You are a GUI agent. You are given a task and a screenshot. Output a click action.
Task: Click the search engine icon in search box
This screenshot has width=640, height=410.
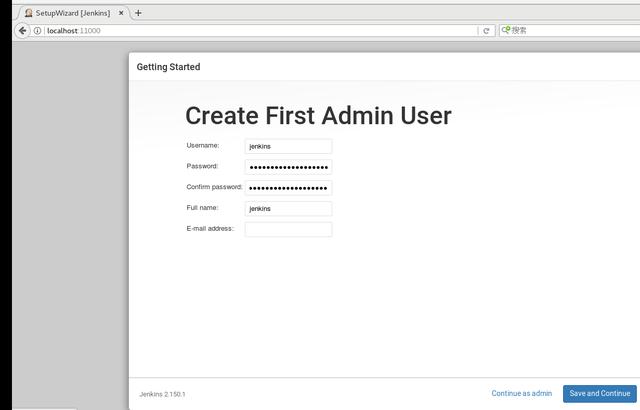coord(506,30)
